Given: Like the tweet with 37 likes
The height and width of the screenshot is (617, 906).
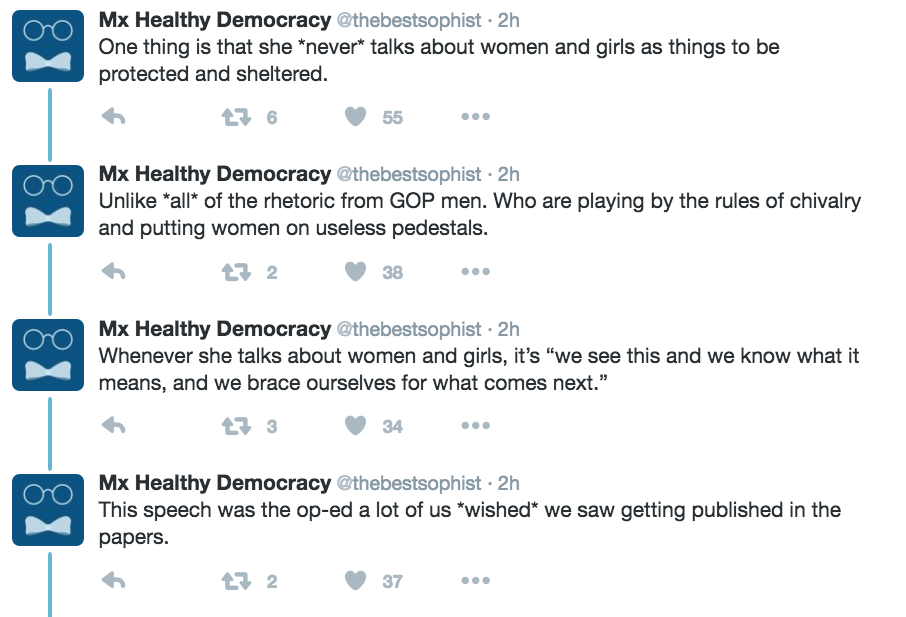Looking at the screenshot, I should point(355,581).
